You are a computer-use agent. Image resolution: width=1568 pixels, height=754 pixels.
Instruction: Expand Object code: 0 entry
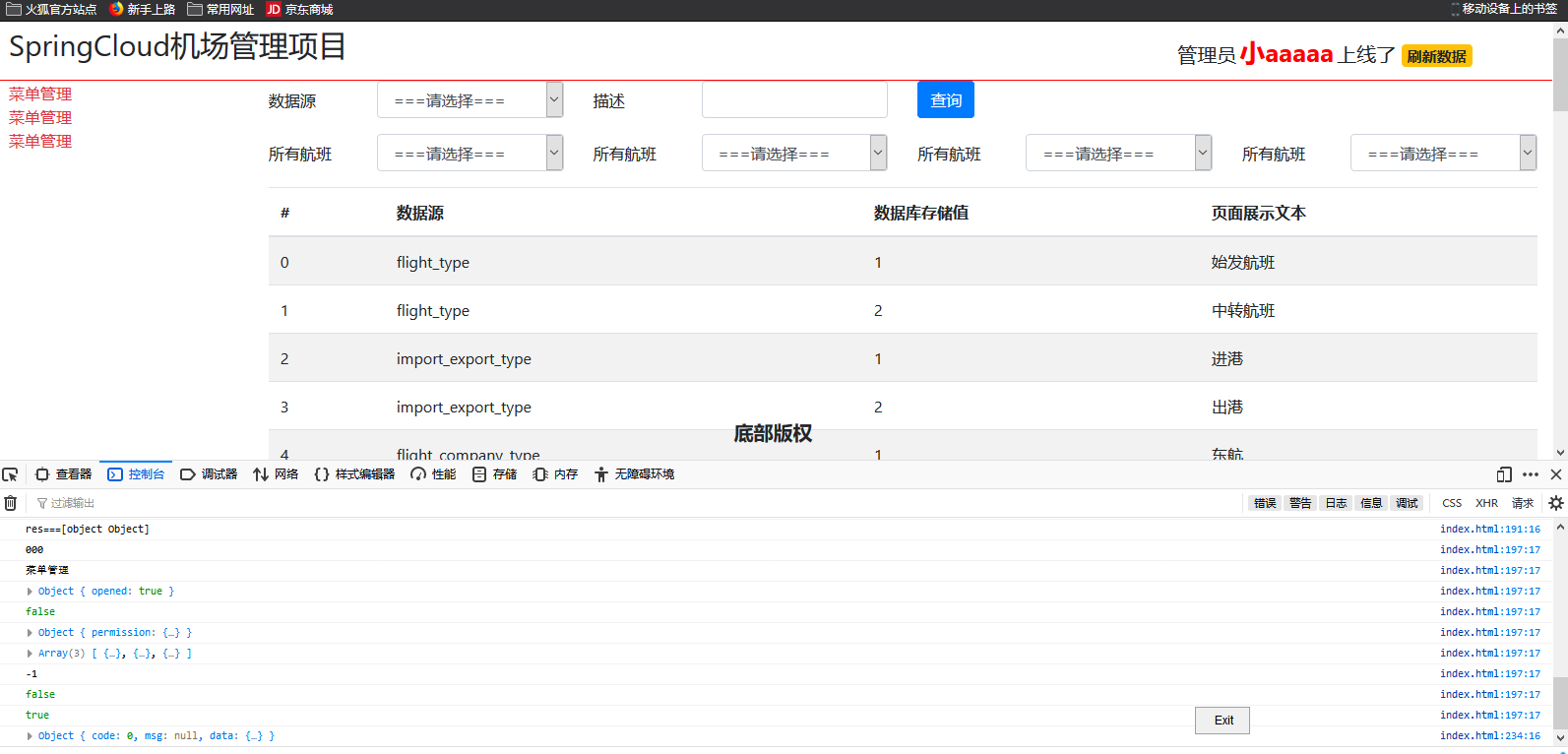[x=30, y=736]
